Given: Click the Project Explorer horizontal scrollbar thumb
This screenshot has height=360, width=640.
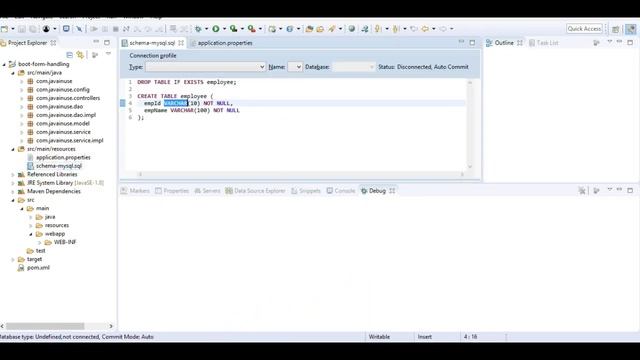Looking at the screenshot, I should click(45, 326).
